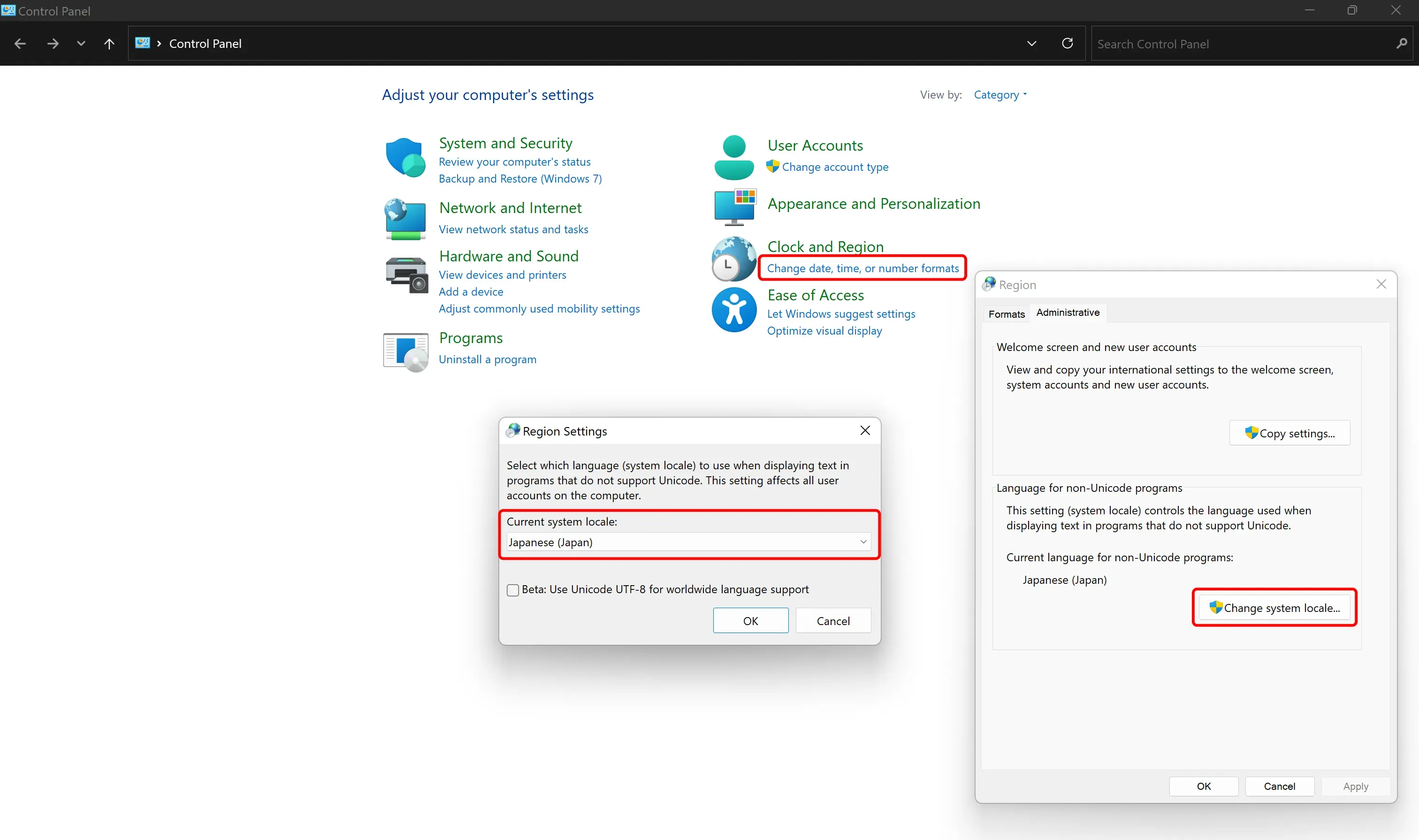Close the Region dialog window
Image resolution: width=1419 pixels, height=840 pixels.
click(x=1381, y=284)
